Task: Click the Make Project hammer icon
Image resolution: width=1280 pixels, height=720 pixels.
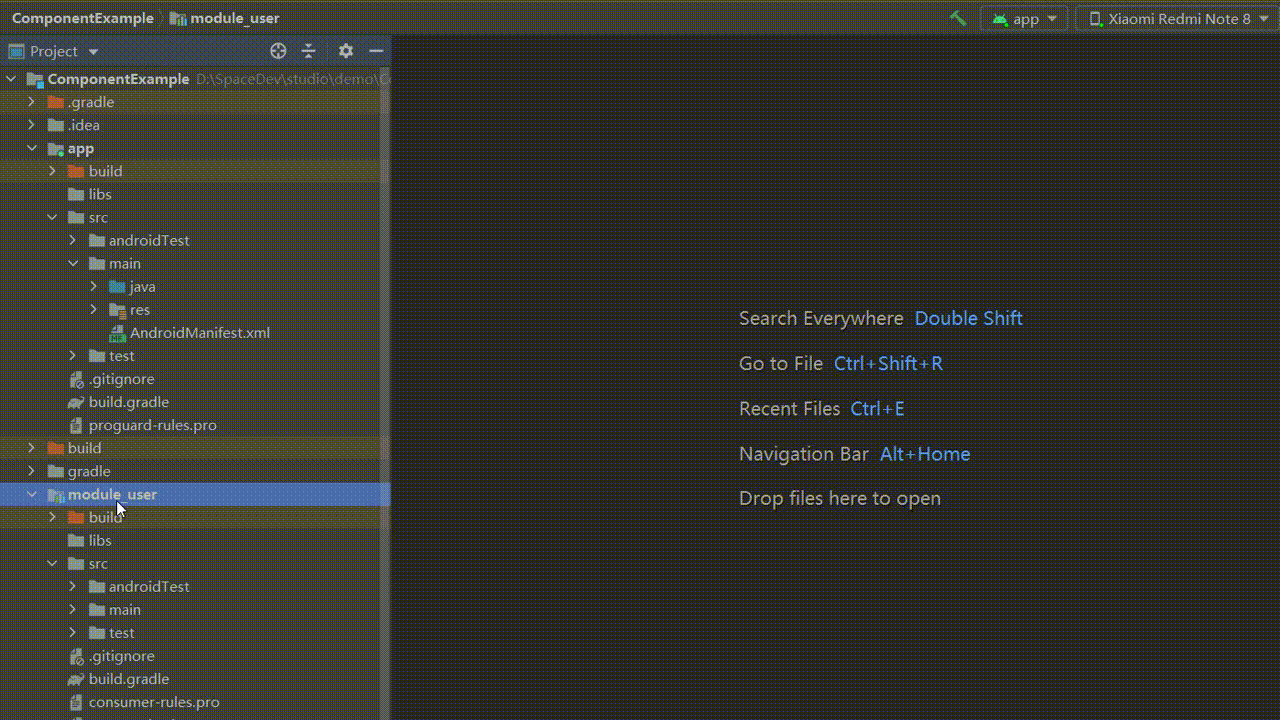Action: click(x=958, y=18)
